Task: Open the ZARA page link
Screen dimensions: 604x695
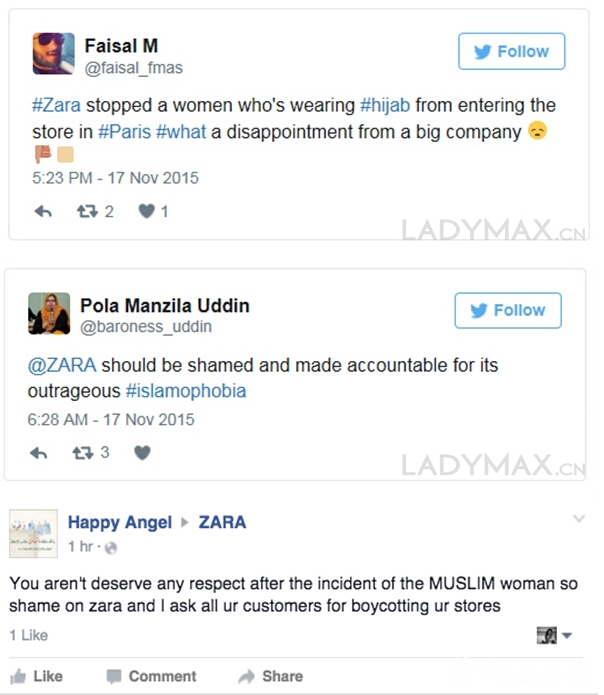Action: [x=222, y=523]
